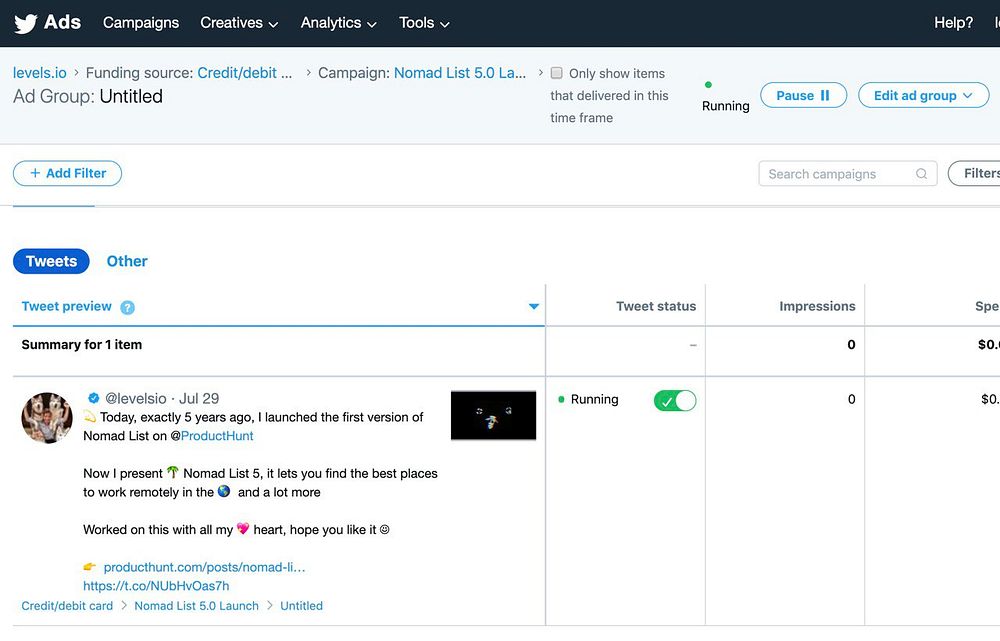Check 'Only show items that delivered' checkbox
1000x641 pixels.
tap(557, 73)
